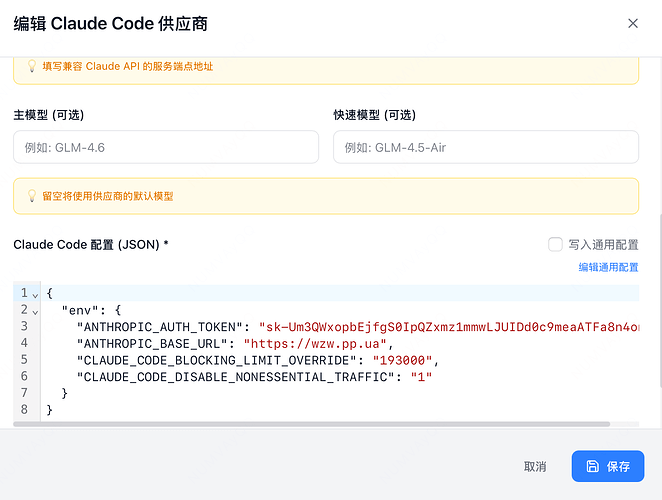The image size is (662, 500).
Task: Click the 填写兼容 Claude API hint text
Action: click(x=128, y=66)
